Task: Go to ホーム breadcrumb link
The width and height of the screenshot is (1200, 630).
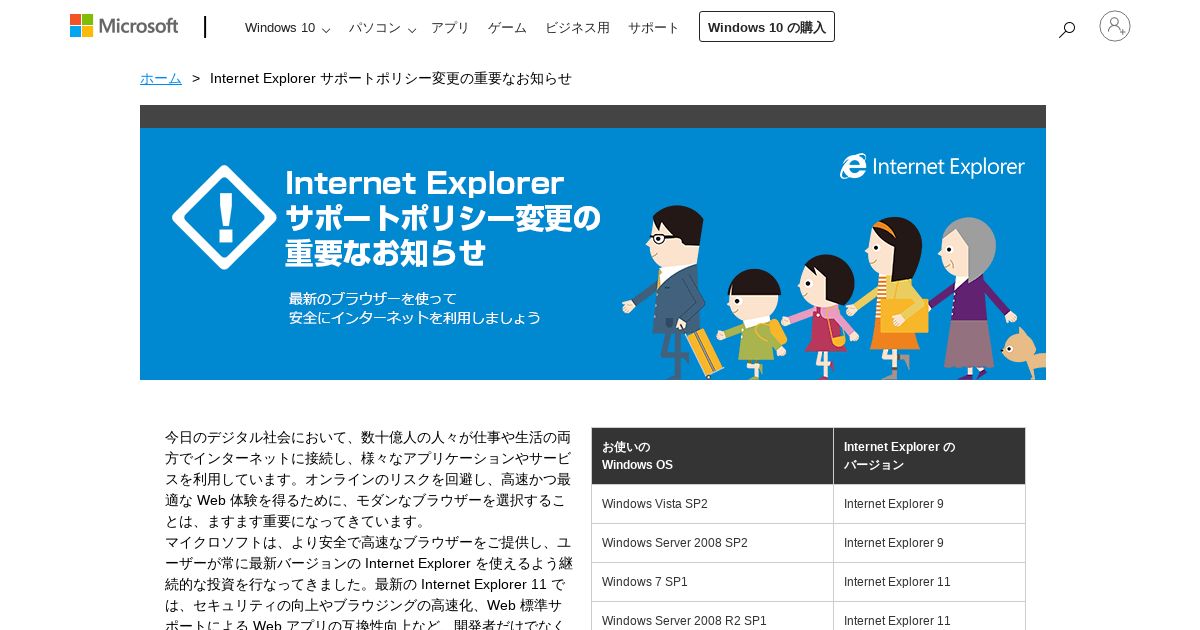Action: coord(161,78)
